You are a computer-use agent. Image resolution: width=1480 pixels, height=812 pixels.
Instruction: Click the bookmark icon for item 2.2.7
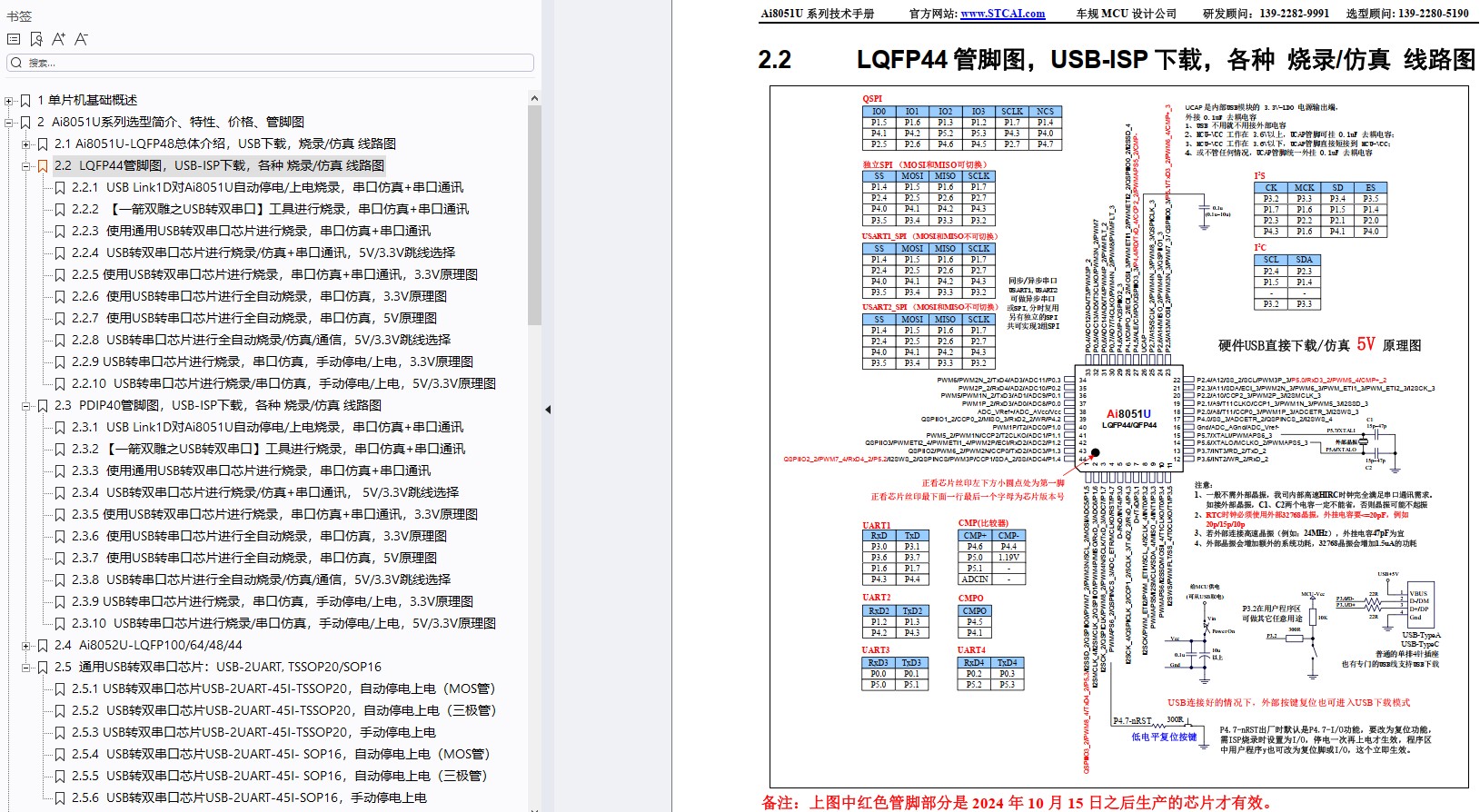pyautogui.click(x=60, y=318)
